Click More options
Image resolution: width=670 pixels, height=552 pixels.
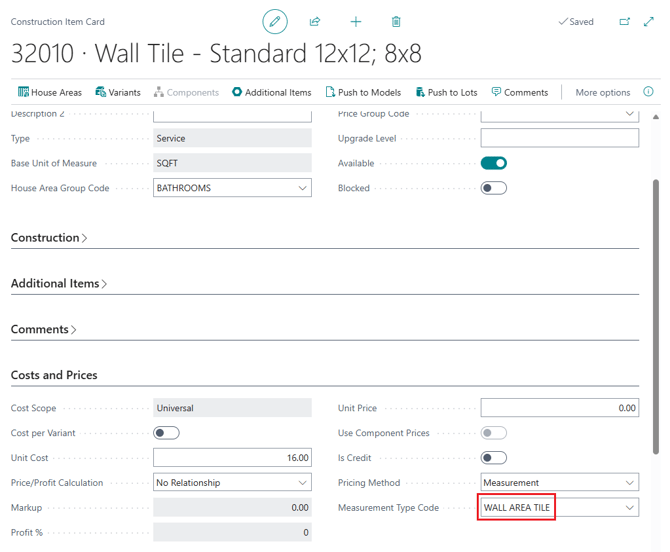tap(602, 92)
